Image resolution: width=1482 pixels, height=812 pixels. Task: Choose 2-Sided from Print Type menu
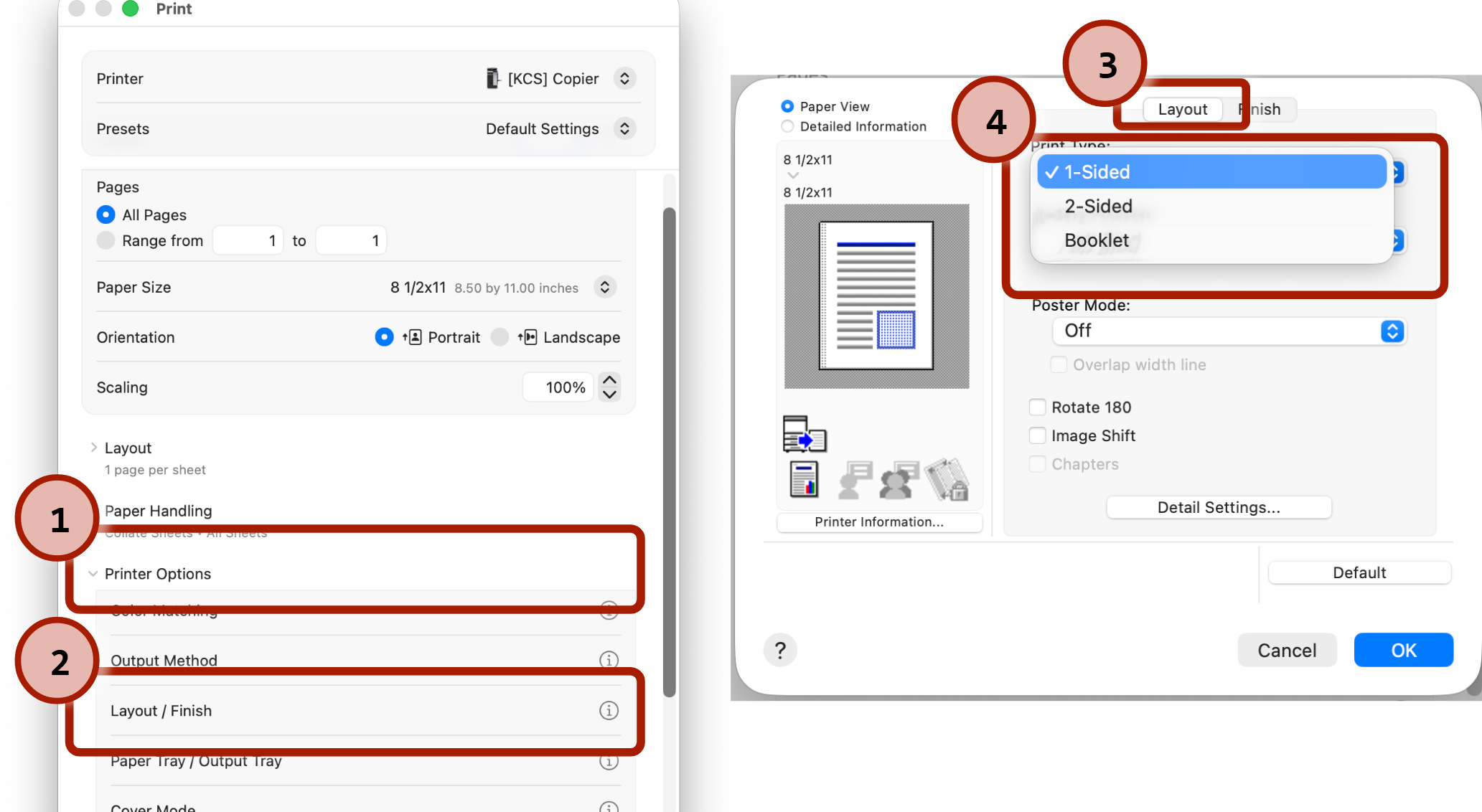pos(1098,207)
